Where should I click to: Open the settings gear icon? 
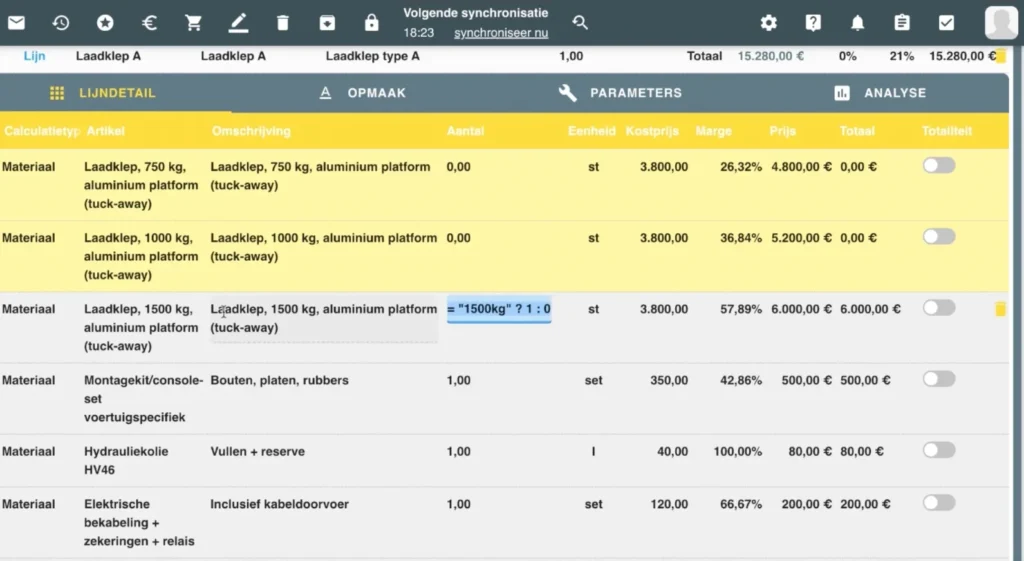(769, 23)
